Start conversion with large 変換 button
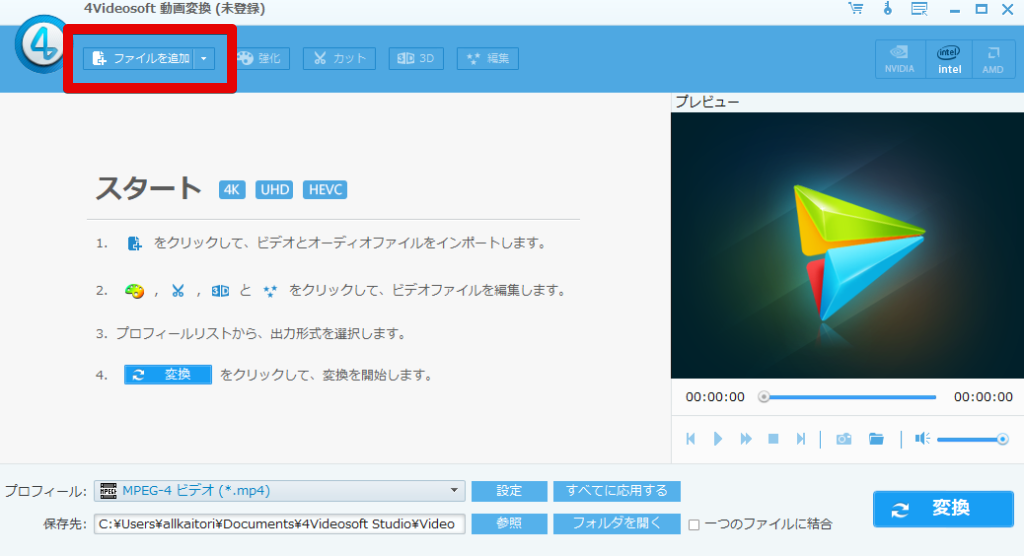Image resolution: width=1024 pixels, height=556 pixels. [x=943, y=509]
